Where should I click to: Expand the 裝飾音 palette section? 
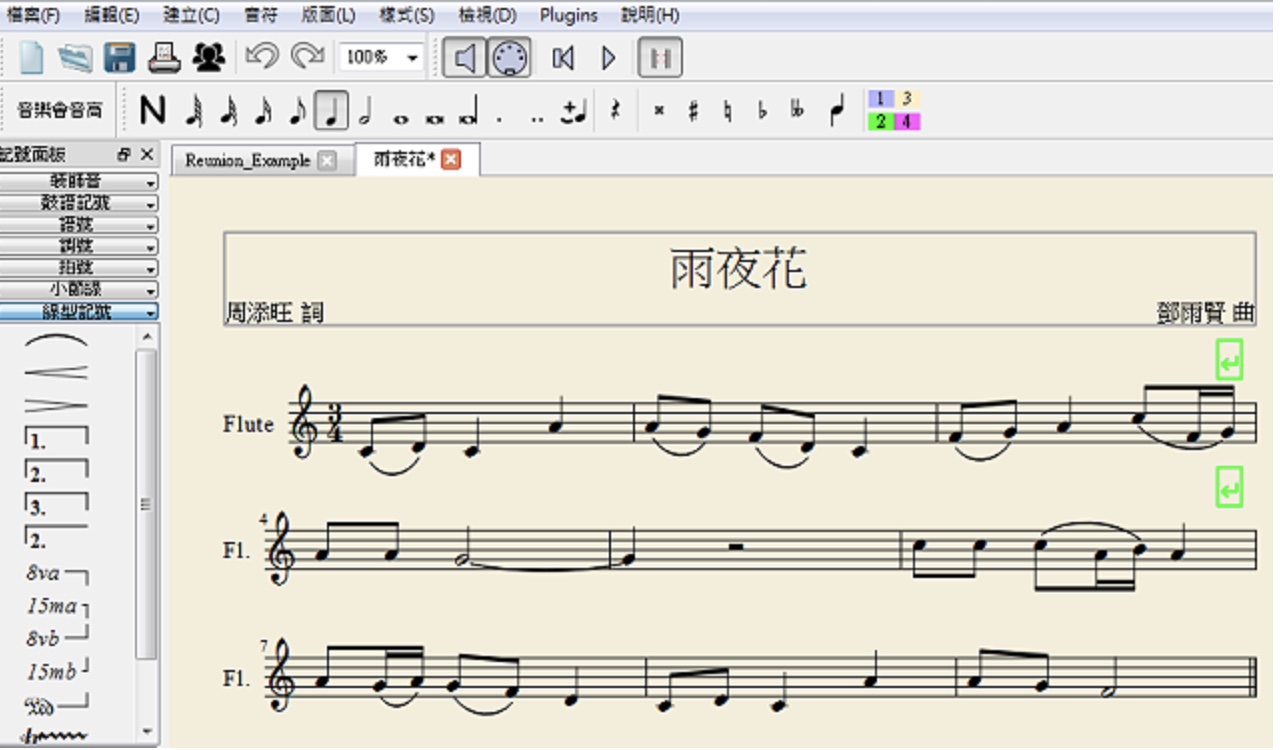79,182
